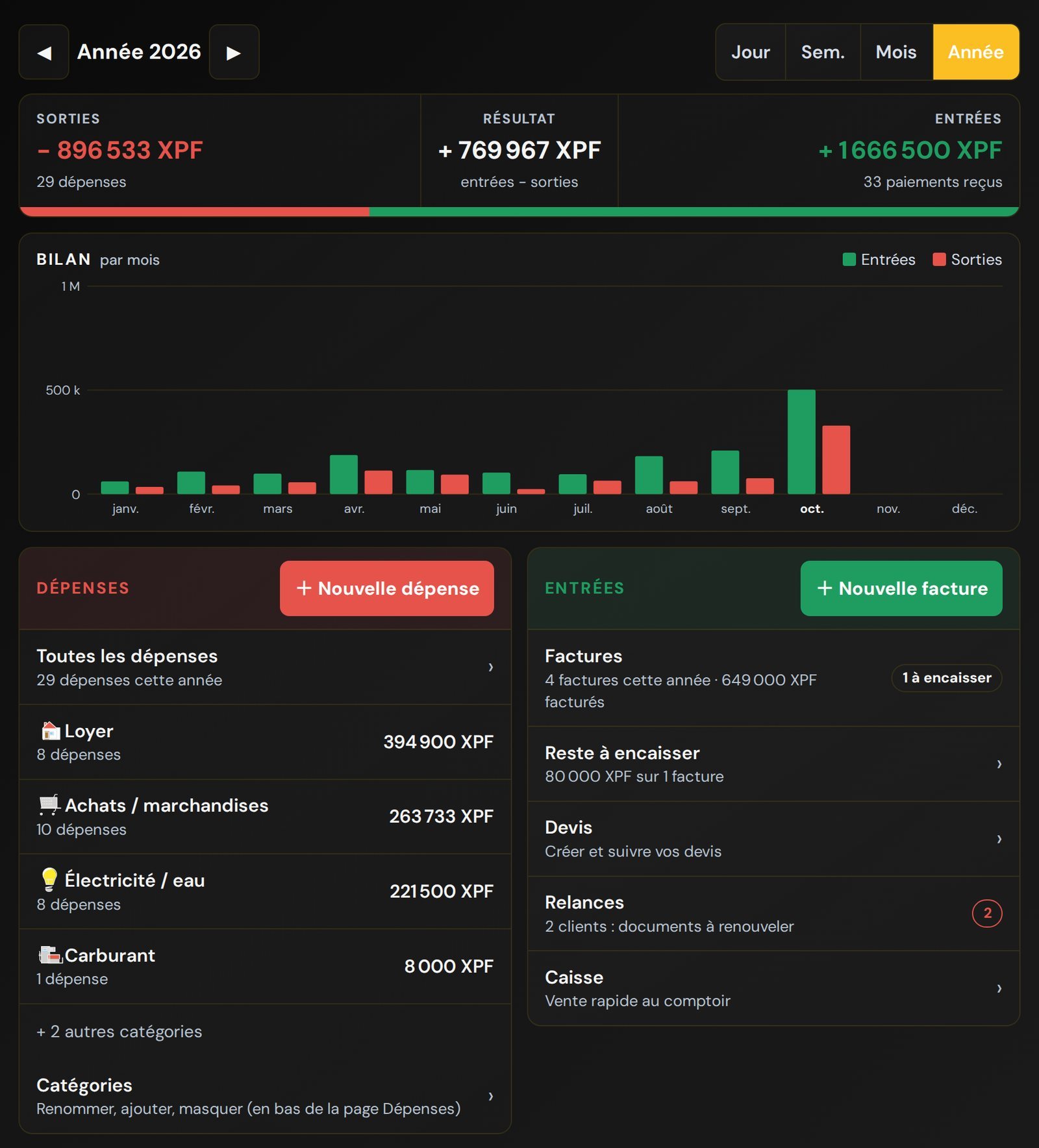Select the 'sept.' month label on chart

[736, 508]
